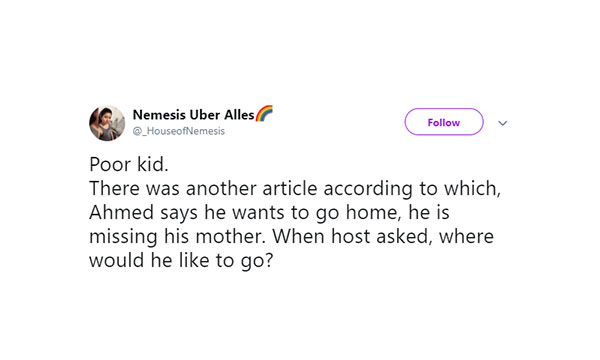Open the tweet author's profile picture
The image size is (600, 360).
pos(107,123)
